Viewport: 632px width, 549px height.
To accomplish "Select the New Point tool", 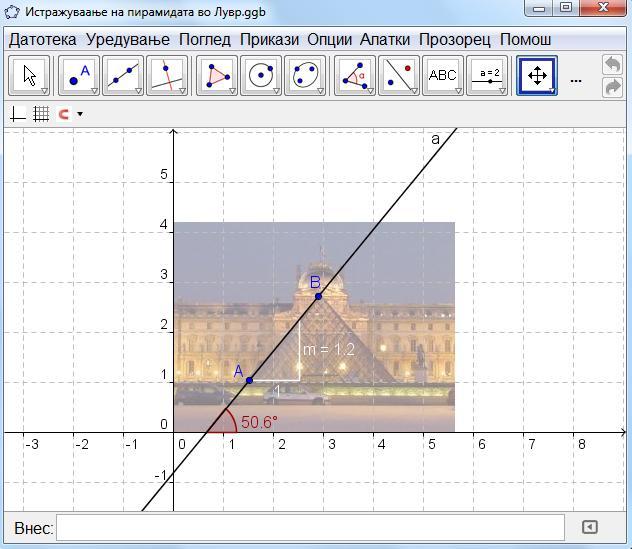I will click(79, 76).
